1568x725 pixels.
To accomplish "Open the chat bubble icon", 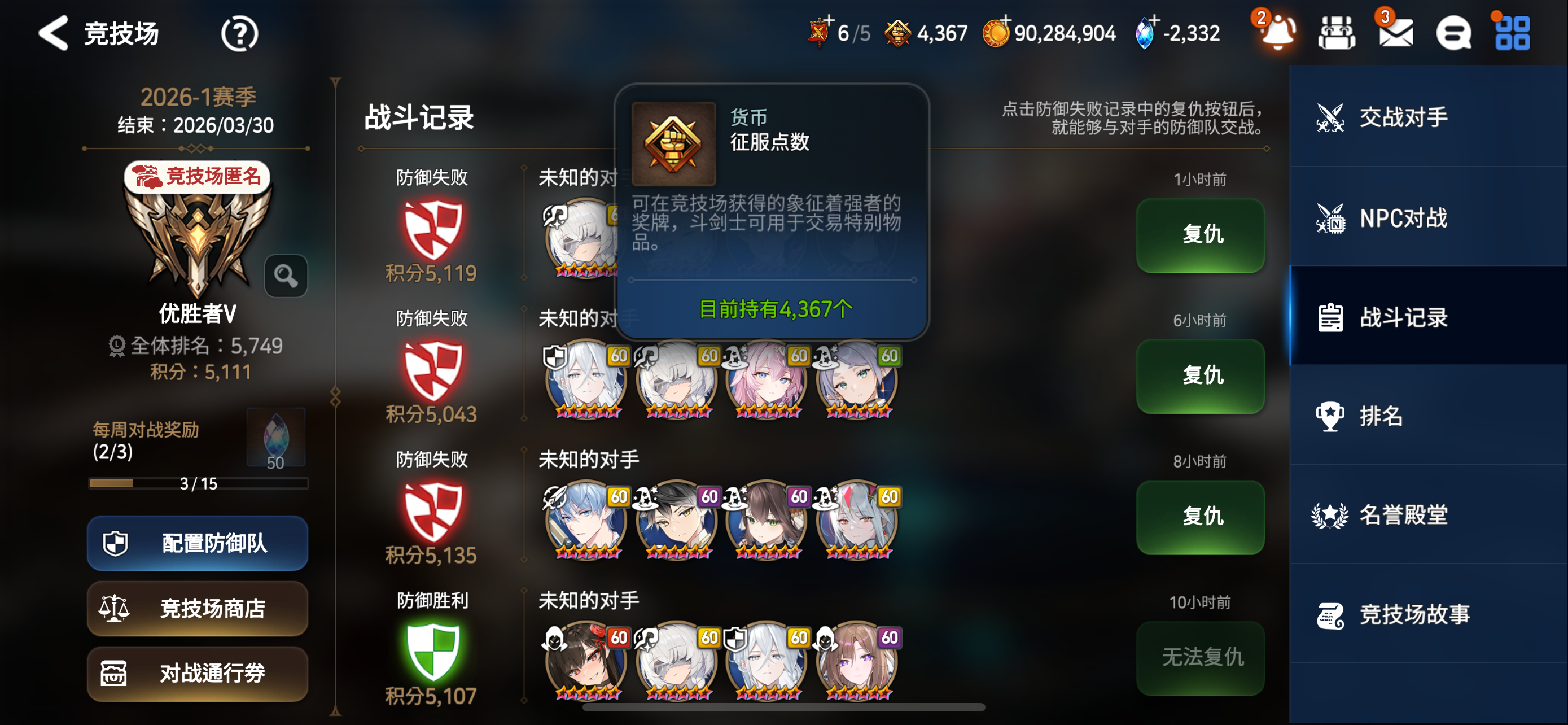I will pos(1453,33).
